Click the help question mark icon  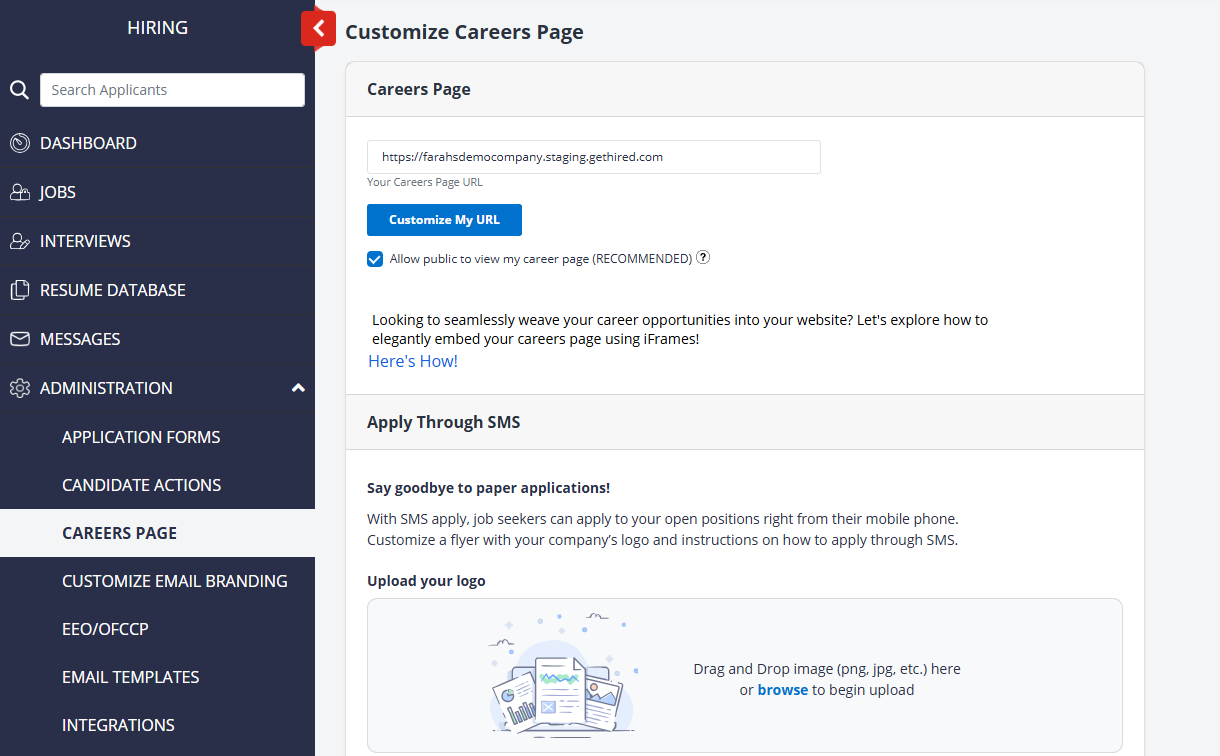(703, 258)
